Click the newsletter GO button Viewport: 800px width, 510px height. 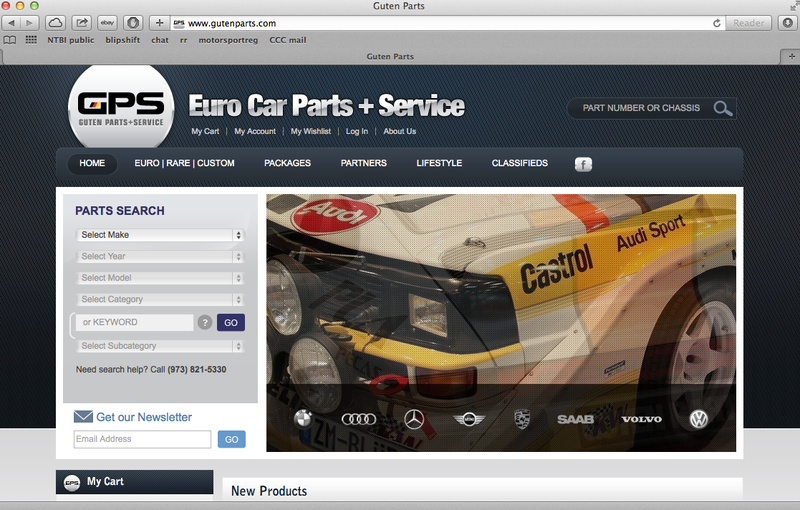tap(232, 439)
